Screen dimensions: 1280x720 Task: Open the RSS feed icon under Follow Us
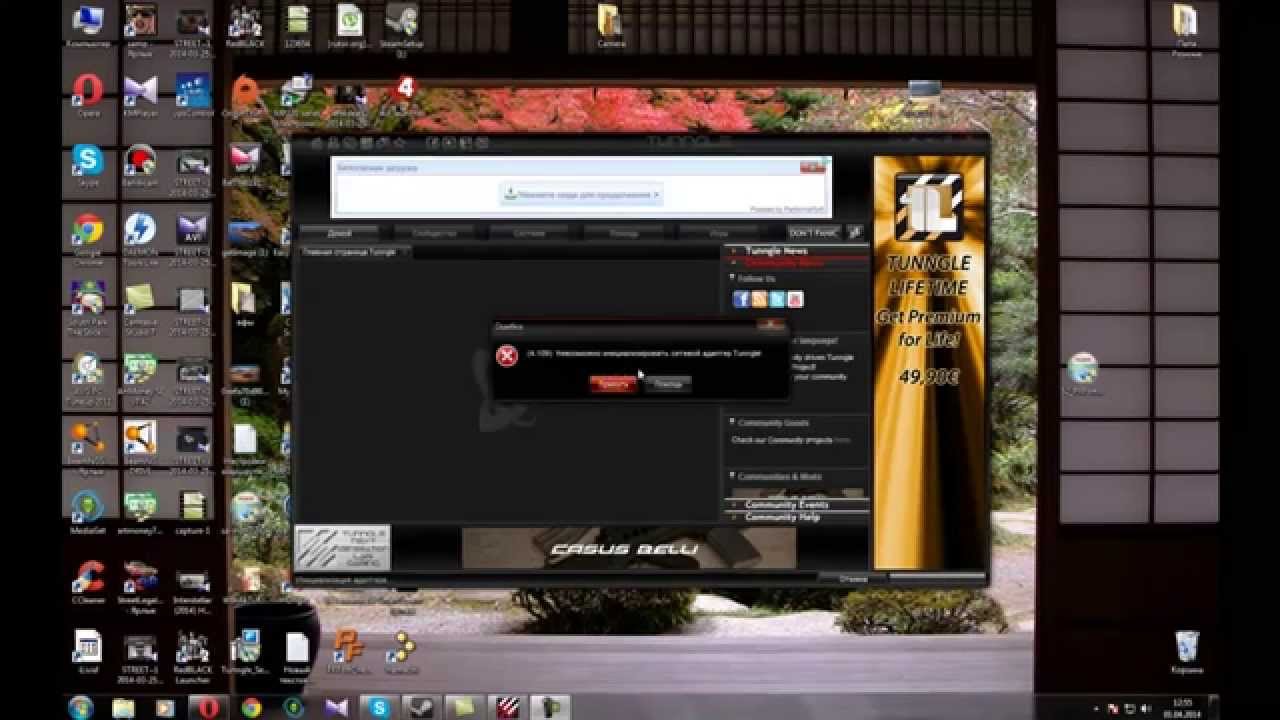[x=759, y=299]
